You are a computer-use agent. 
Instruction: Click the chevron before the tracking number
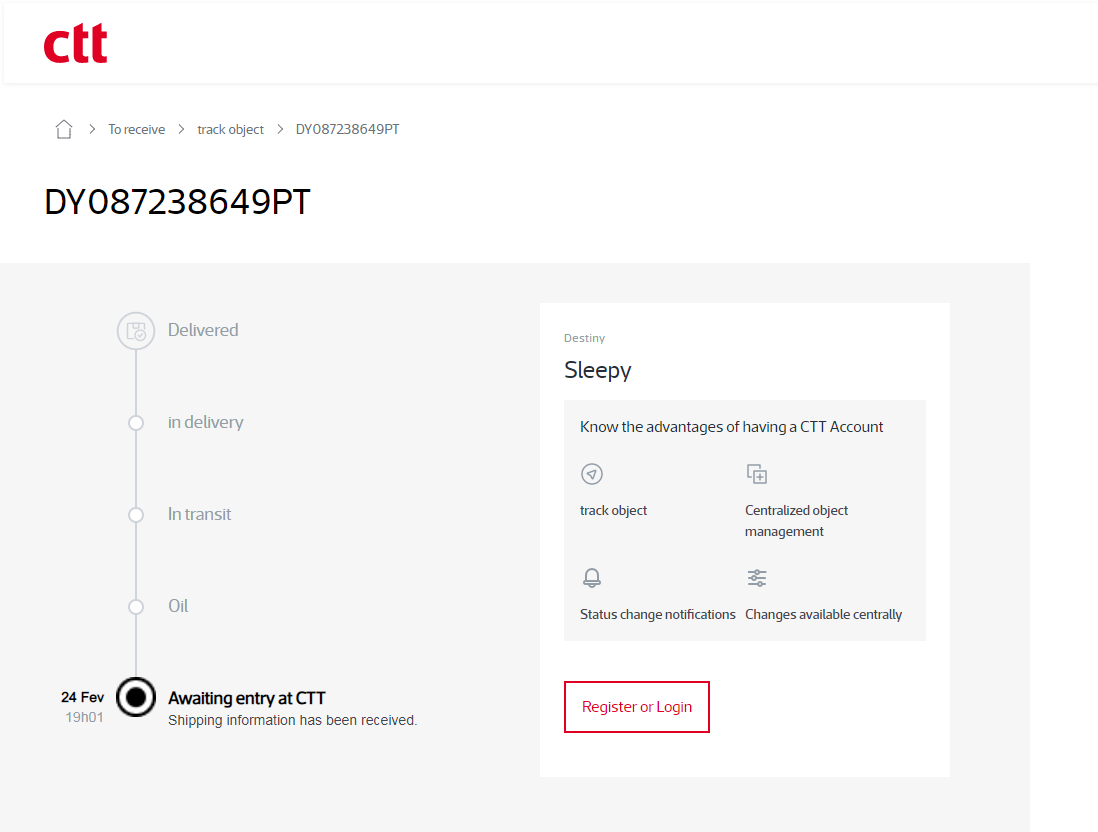click(280, 129)
